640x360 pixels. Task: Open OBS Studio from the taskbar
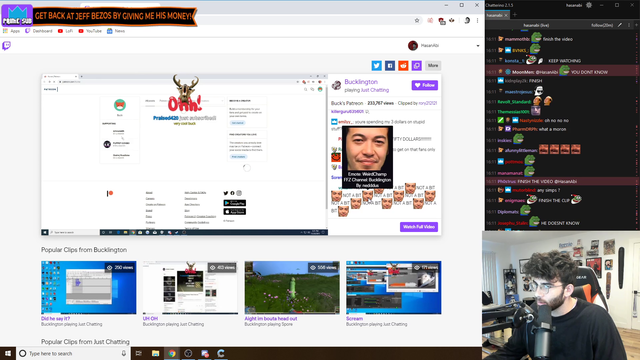point(188,353)
